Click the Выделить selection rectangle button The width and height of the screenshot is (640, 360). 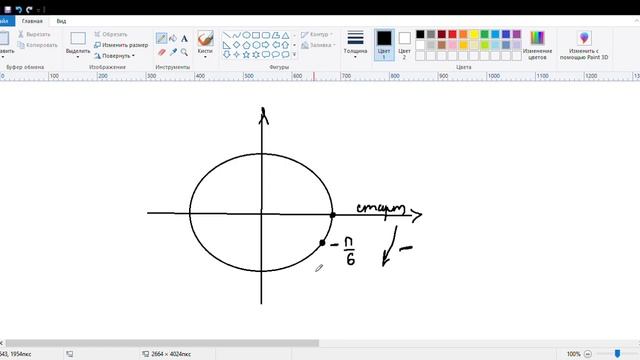[x=78, y=39]
